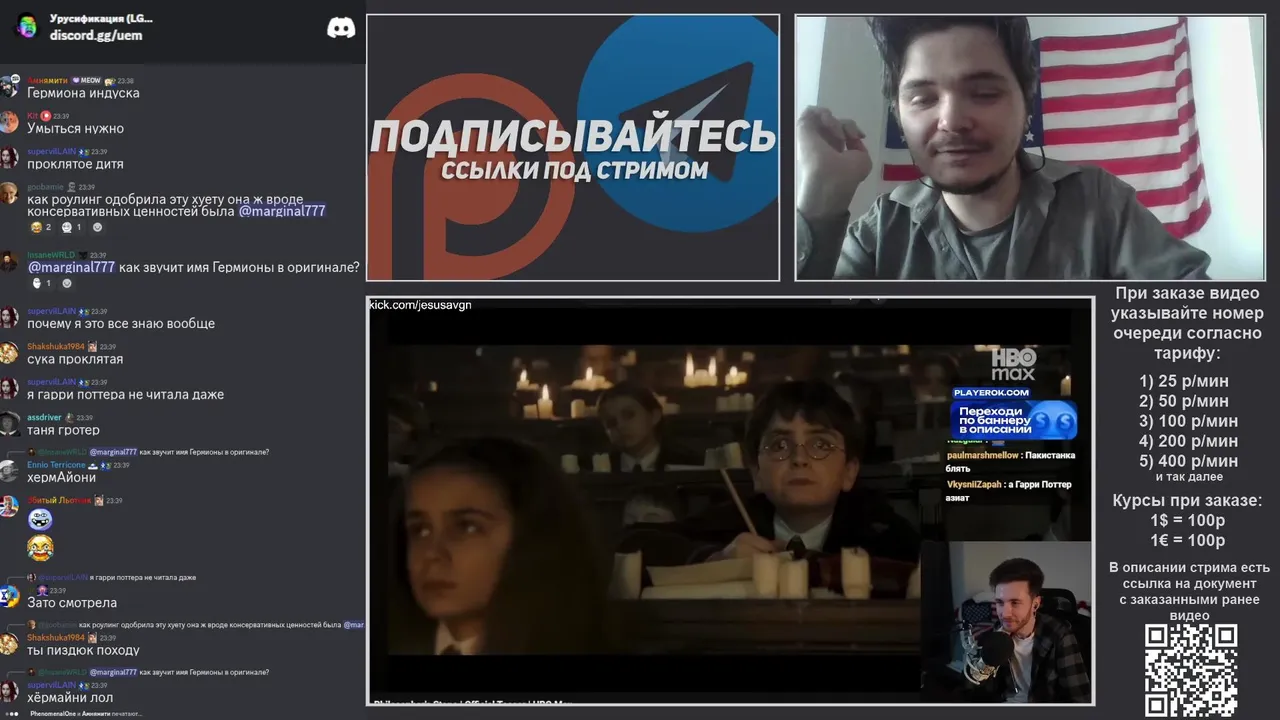The width and height of the screenshot is (1280, 720).
Task: Click the Ennio Terricone username
Action: (x=57, y=465)
